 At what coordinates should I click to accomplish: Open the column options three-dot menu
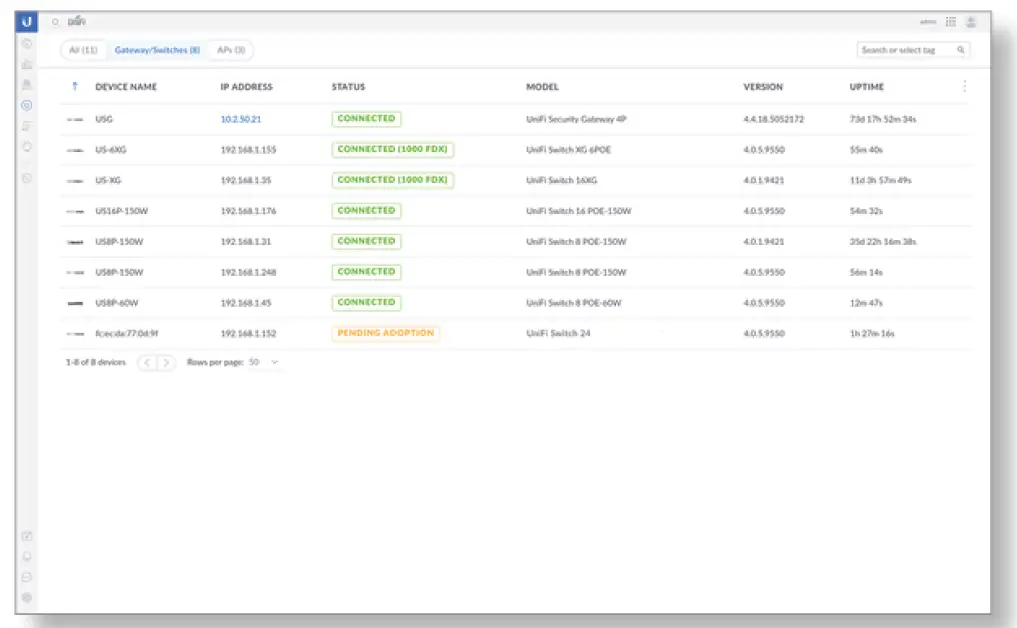pos(964,86)
